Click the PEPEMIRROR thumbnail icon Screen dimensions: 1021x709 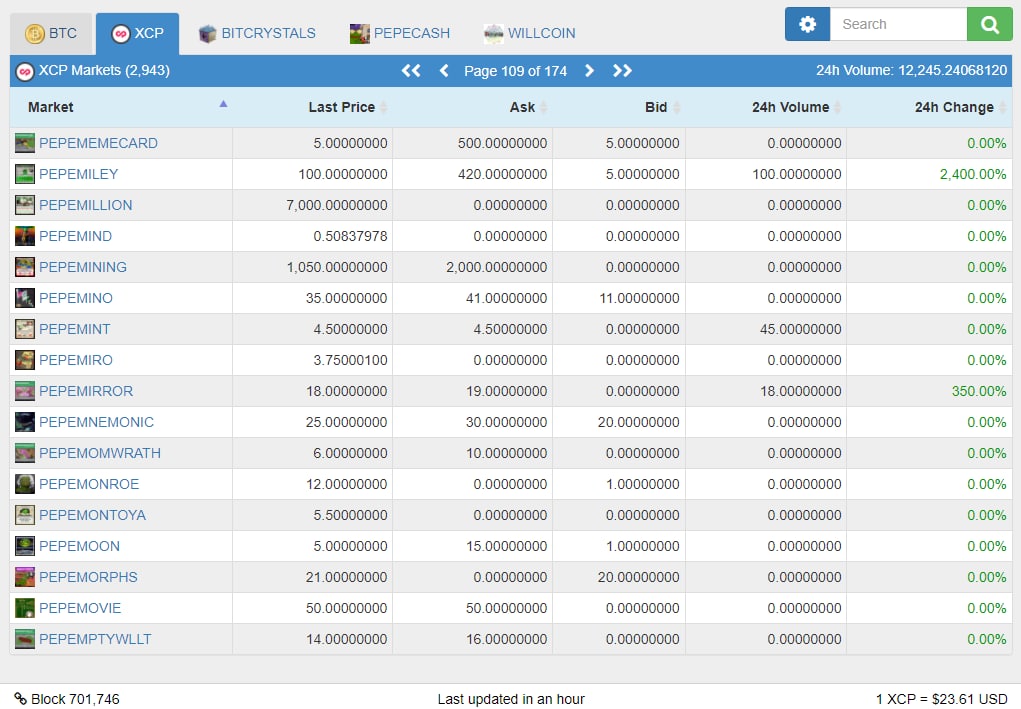25,391
